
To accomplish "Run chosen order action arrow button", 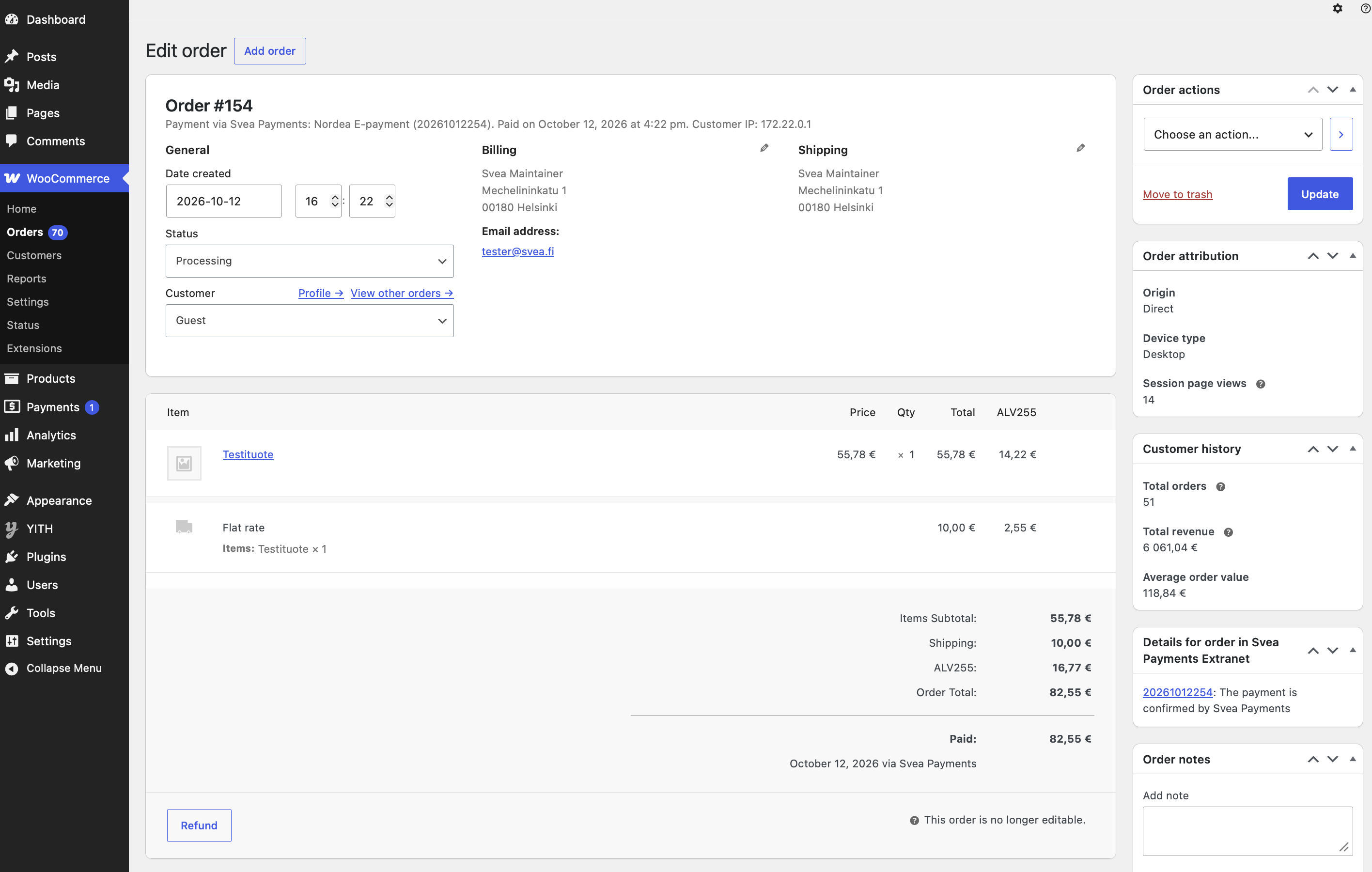I will point(1341,134).
